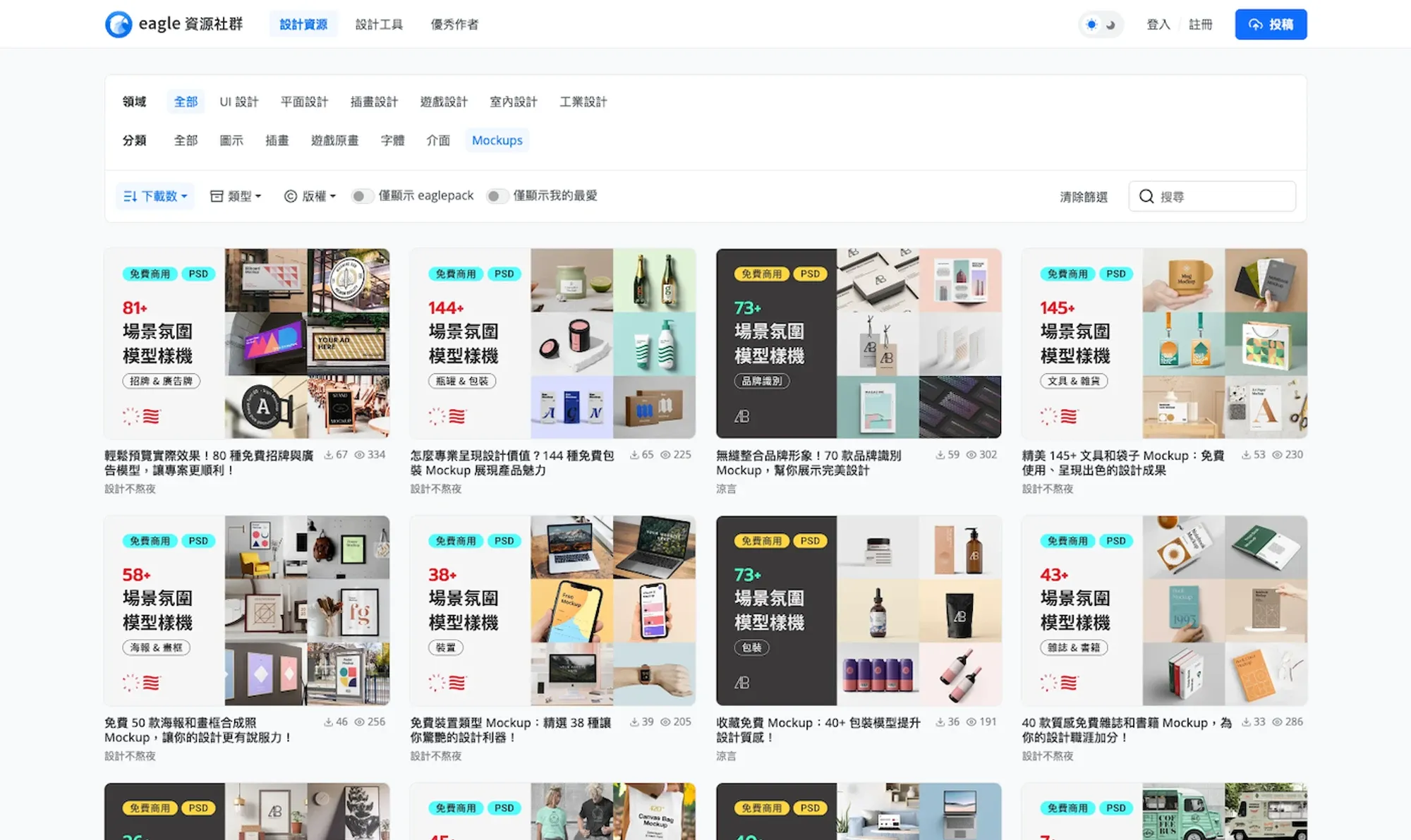Switch to dark theme moon icon
Image resolution: width=1411 pixels, height=840 pixels.
(x=1110, y=25)
